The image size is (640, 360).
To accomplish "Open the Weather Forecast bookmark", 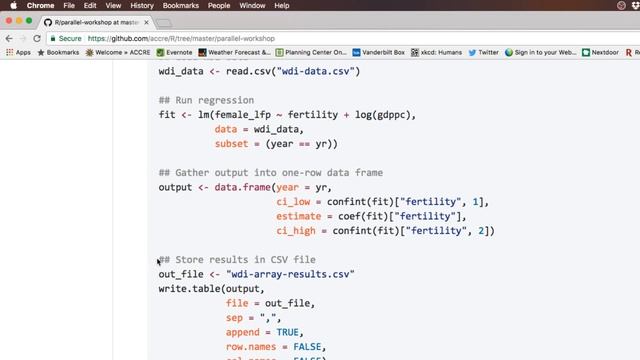I will [234, 52].
